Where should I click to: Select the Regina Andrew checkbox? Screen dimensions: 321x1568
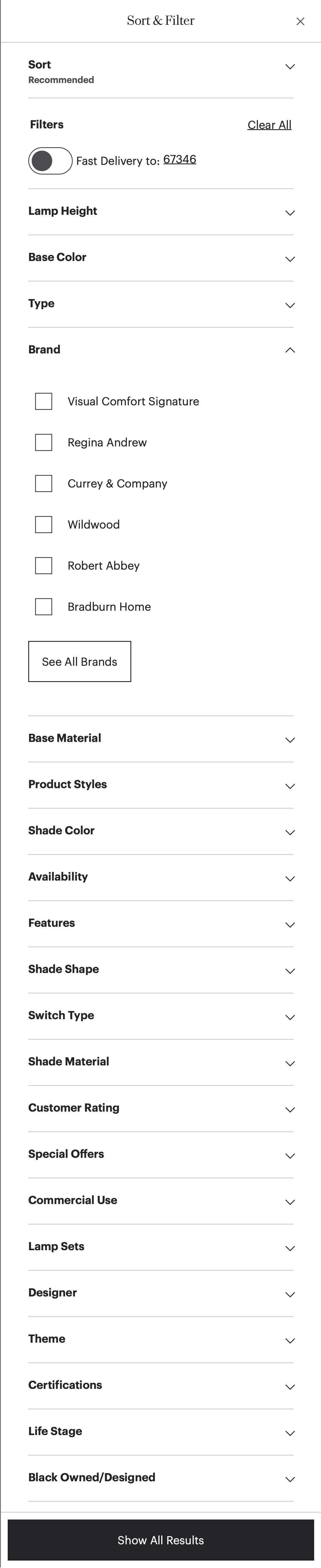click(43, 442)
